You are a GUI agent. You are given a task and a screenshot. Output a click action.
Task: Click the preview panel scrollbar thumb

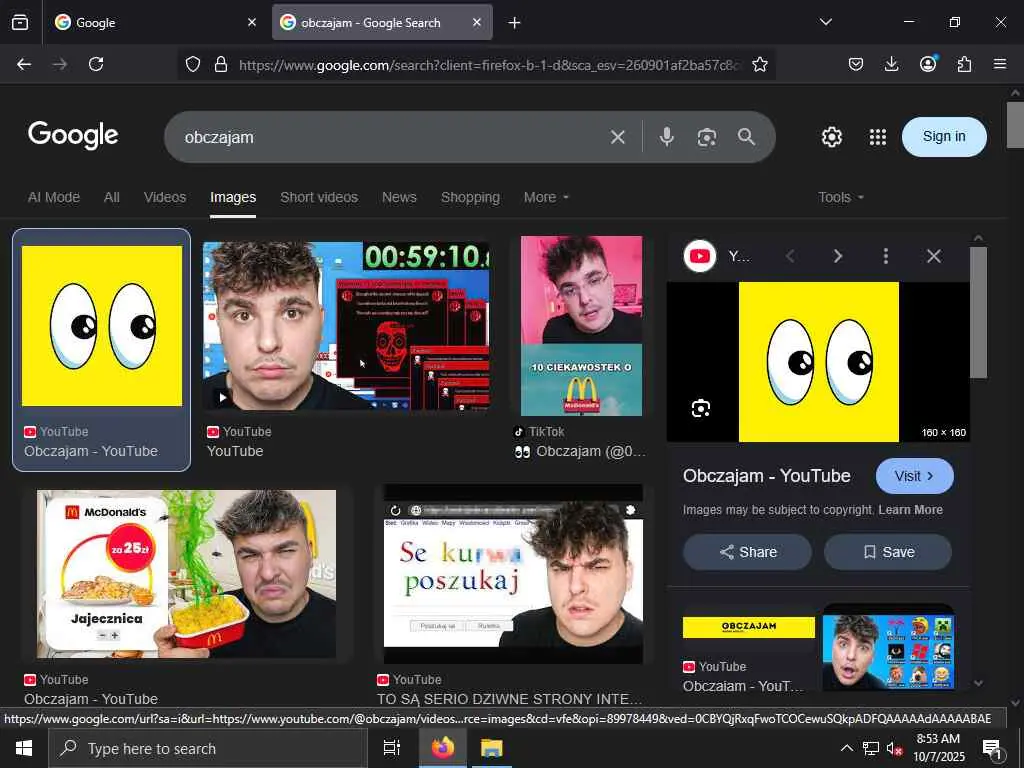point(978,313)
